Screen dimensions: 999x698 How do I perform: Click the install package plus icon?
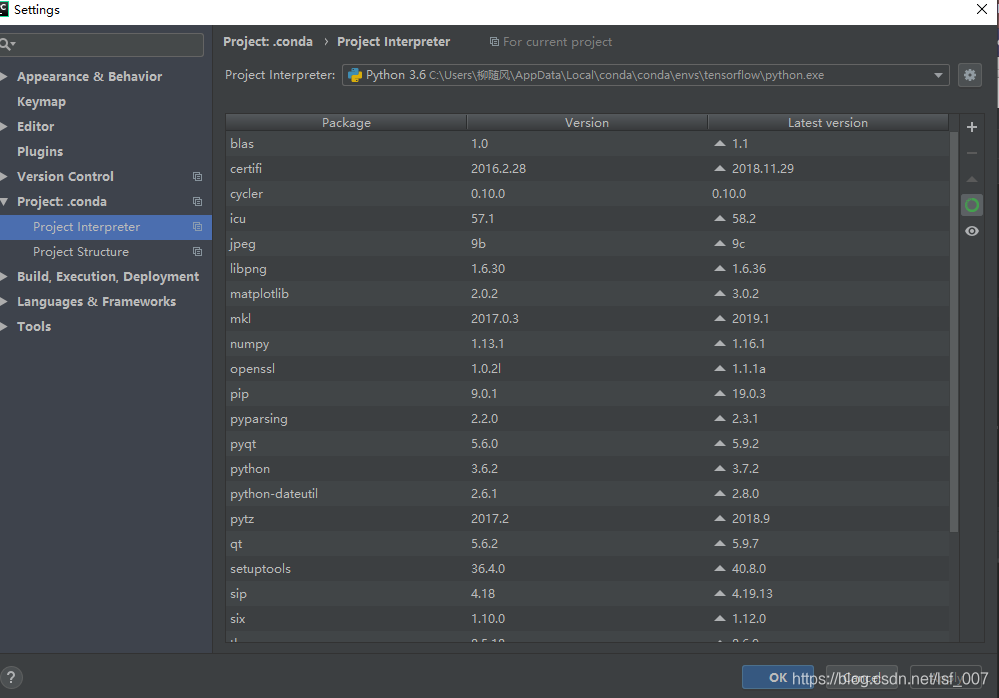pyautogui.click(x=972, y=127)
